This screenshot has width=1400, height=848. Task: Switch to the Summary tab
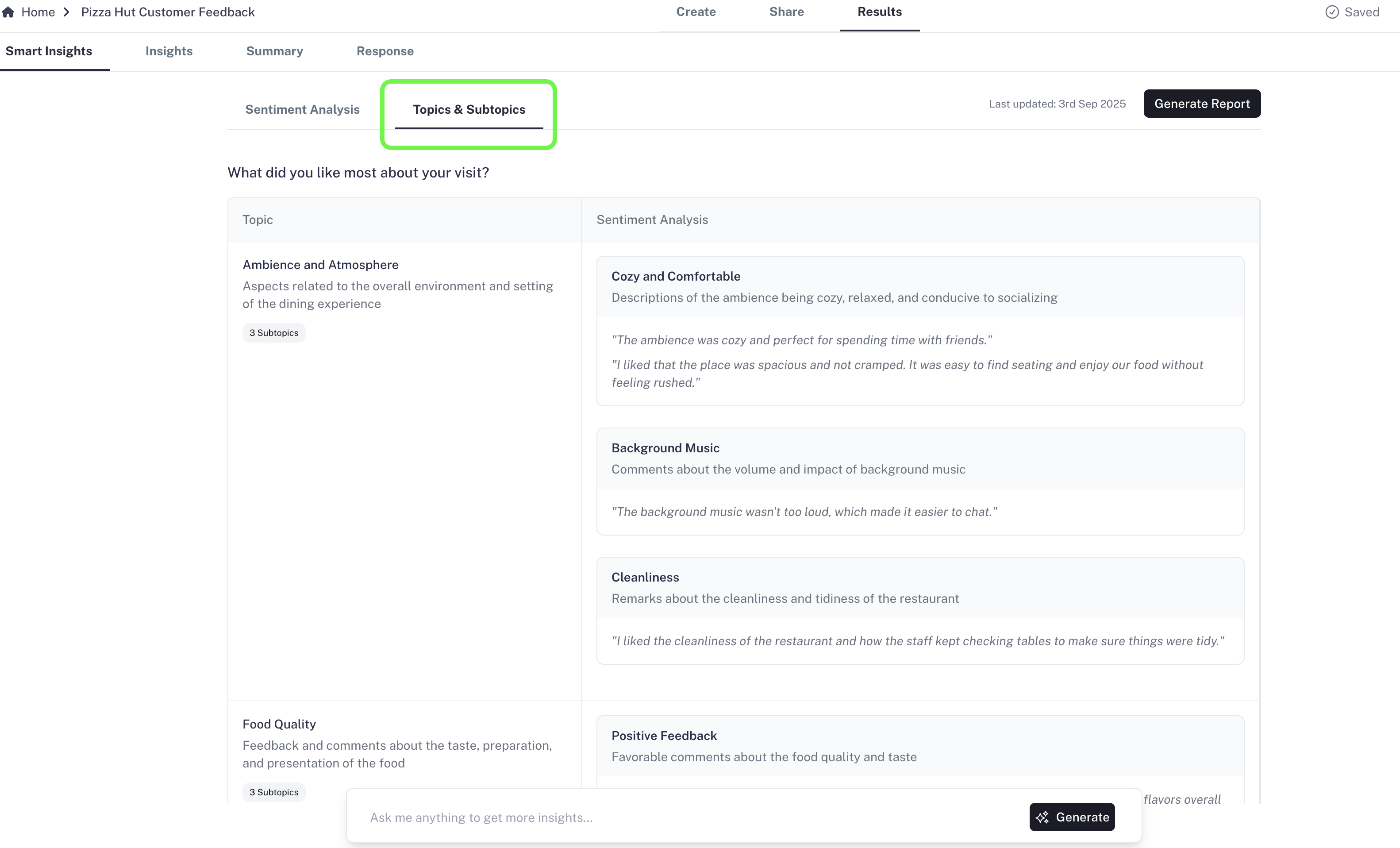(274, 51)
